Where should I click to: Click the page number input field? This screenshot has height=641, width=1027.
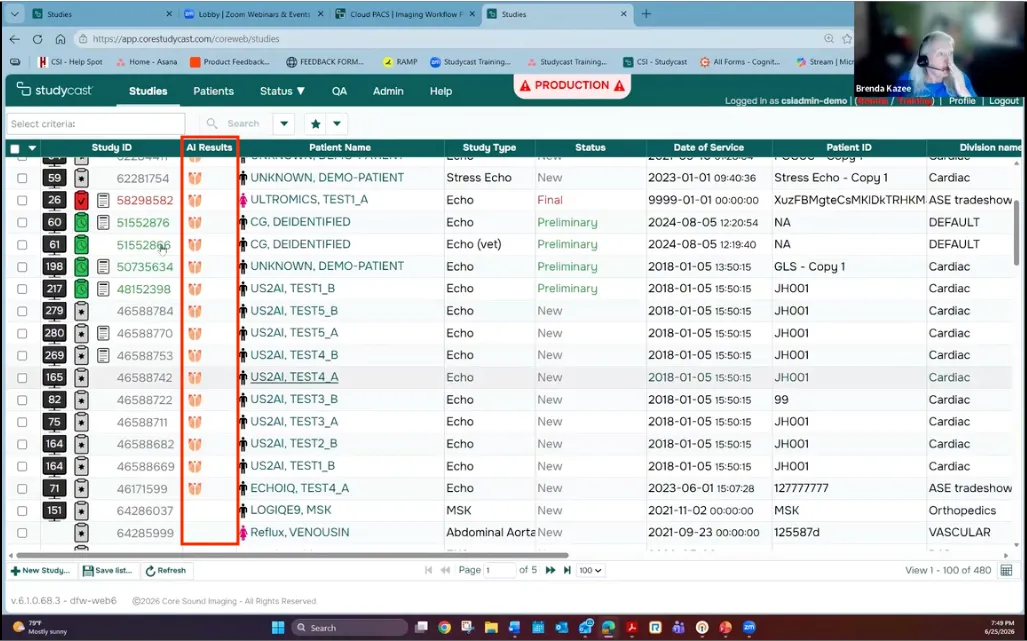click(500, 570)
